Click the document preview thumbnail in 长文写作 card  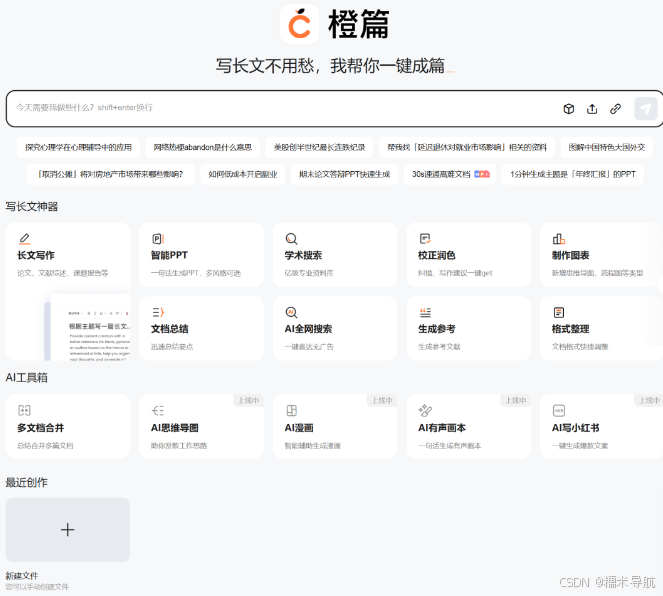tap(88, 327)
